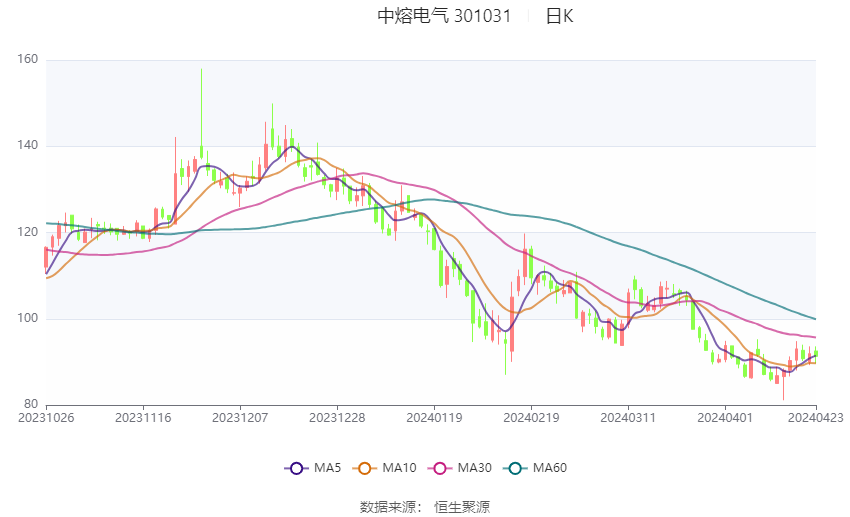
Task: Click the chart title 中熔电气 301031
Action: [444, 16]
